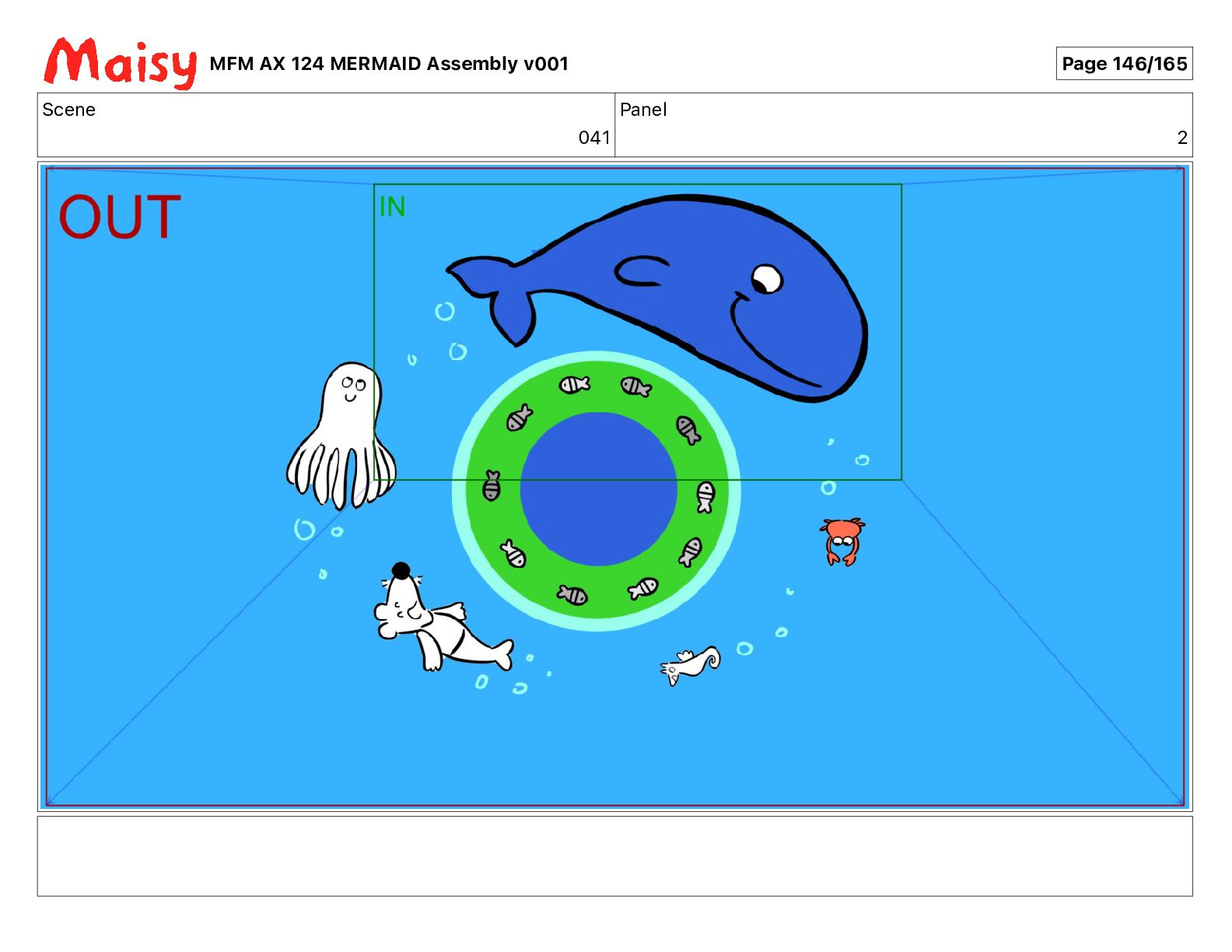Select the white seahorse character
Screen dimensions: 1232x952
tap(691, 665)
